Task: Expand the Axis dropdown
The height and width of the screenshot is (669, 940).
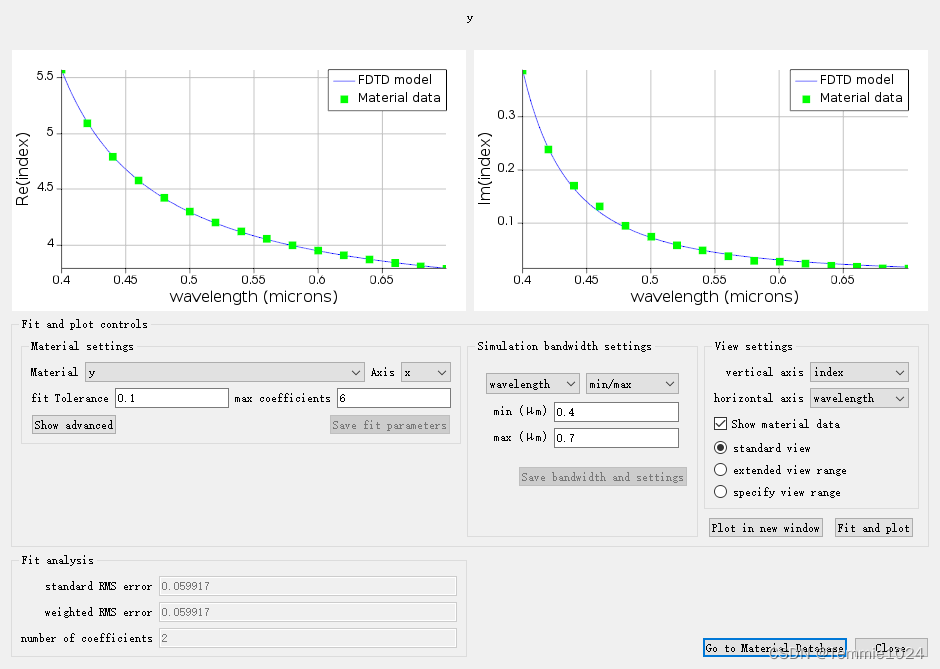Action: (425, 372)
